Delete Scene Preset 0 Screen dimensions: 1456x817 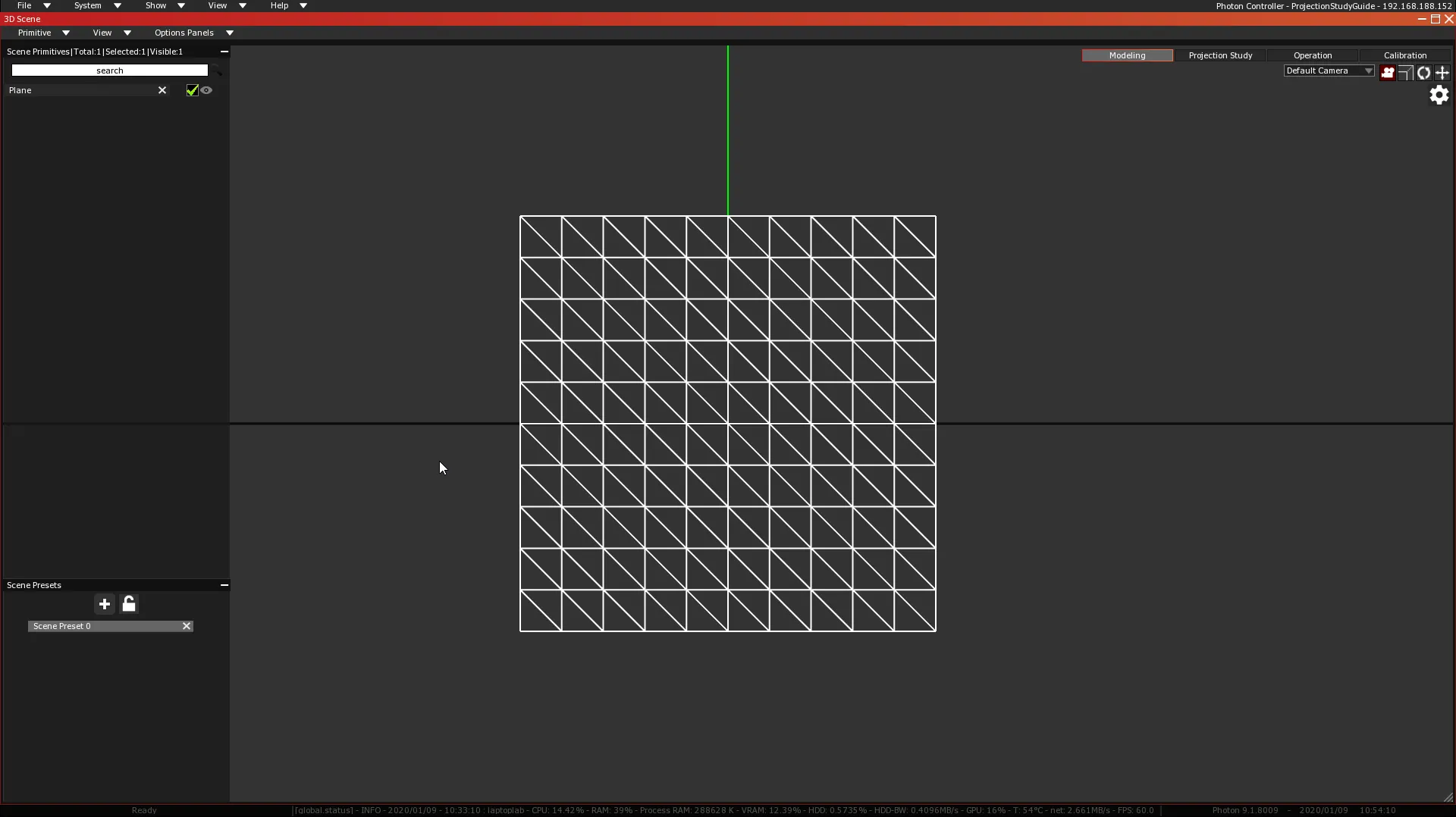[x=187, y=626]
